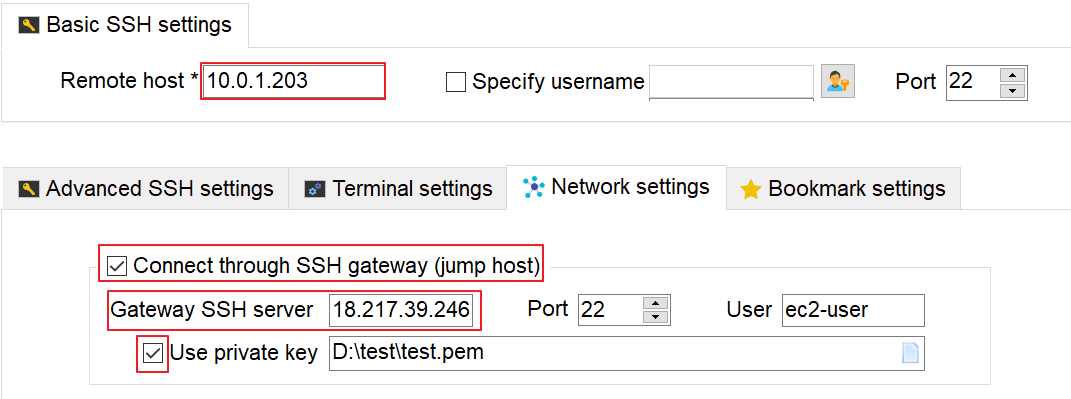
Task: Click the Basic SSH Port field
Action: tap(973, 82)
